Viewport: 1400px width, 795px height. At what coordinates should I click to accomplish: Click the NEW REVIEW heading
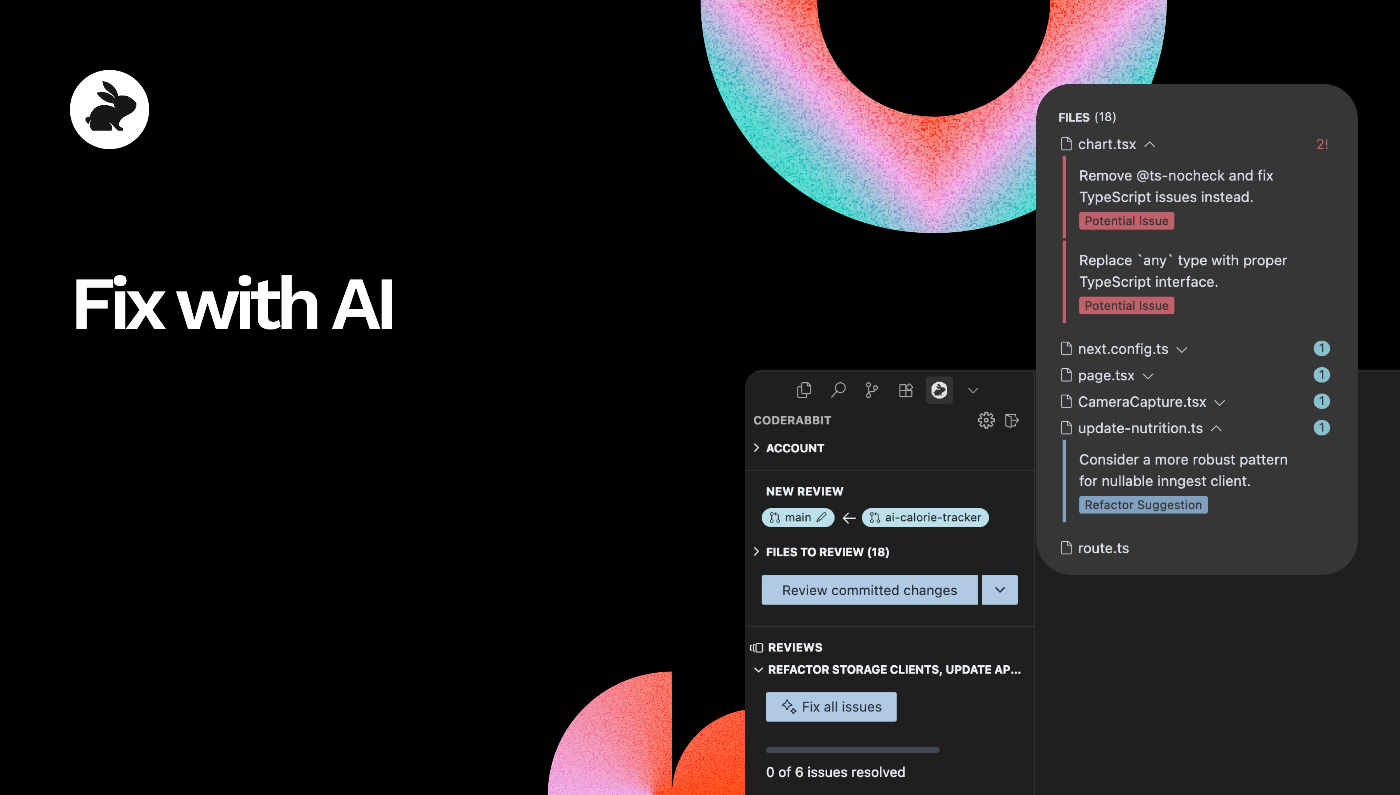point(805,491)
